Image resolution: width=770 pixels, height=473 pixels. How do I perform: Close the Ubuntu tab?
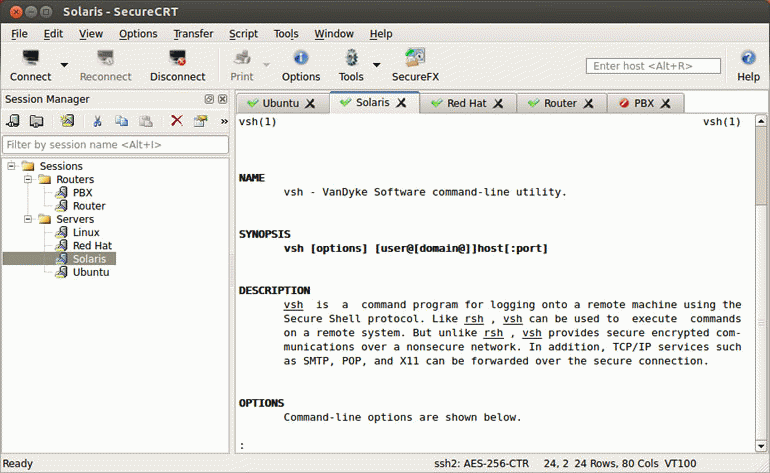coord(310,103)
